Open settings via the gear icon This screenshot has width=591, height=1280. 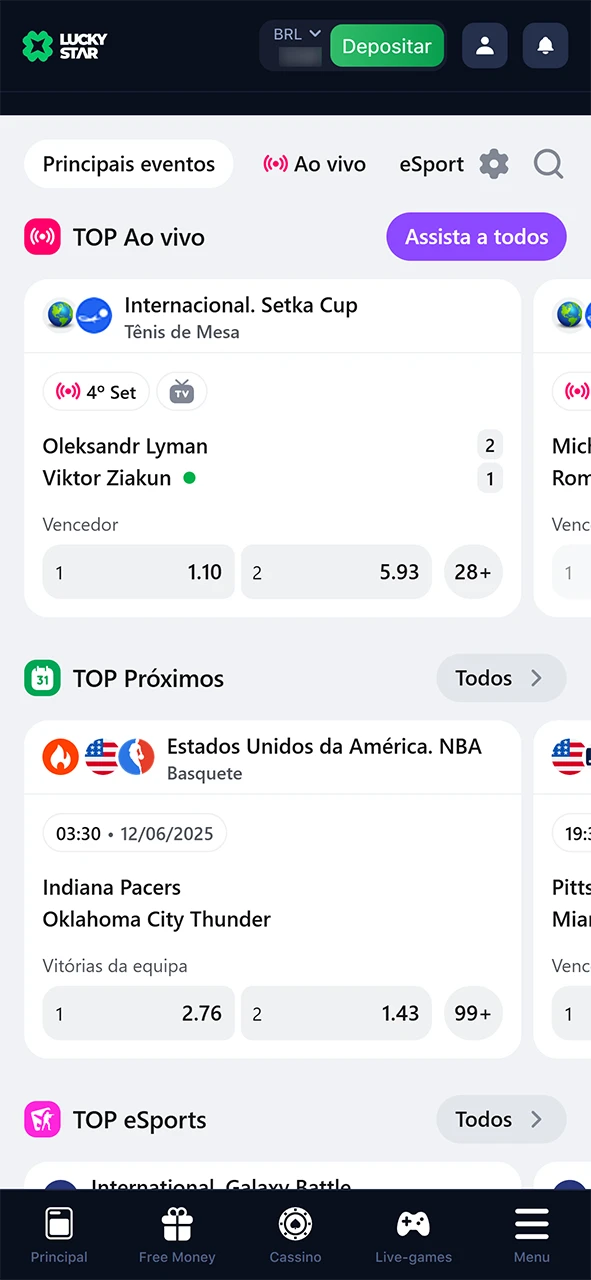coord(493,164)
